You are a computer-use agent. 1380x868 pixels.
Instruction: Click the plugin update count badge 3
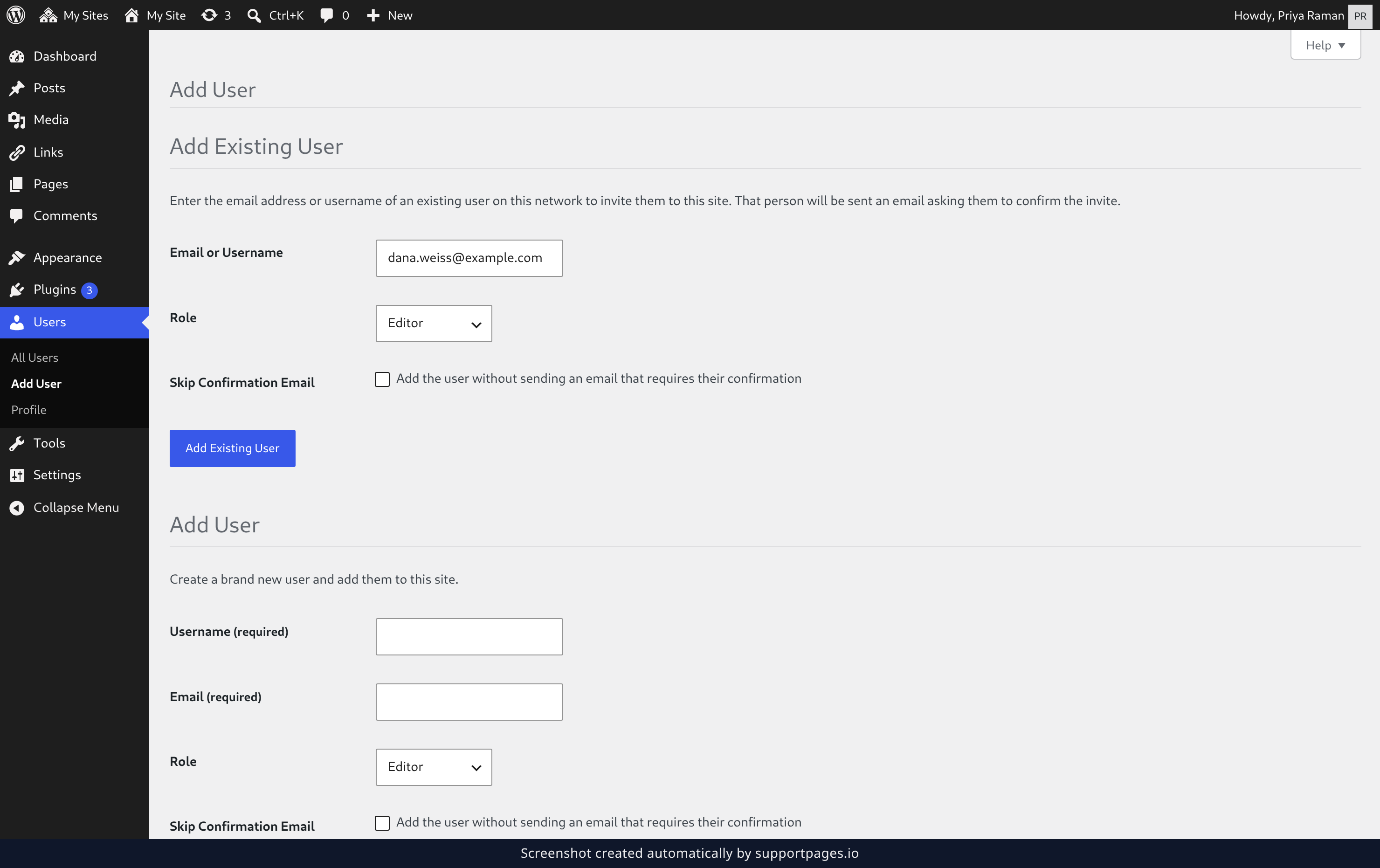tap(89, 290)
